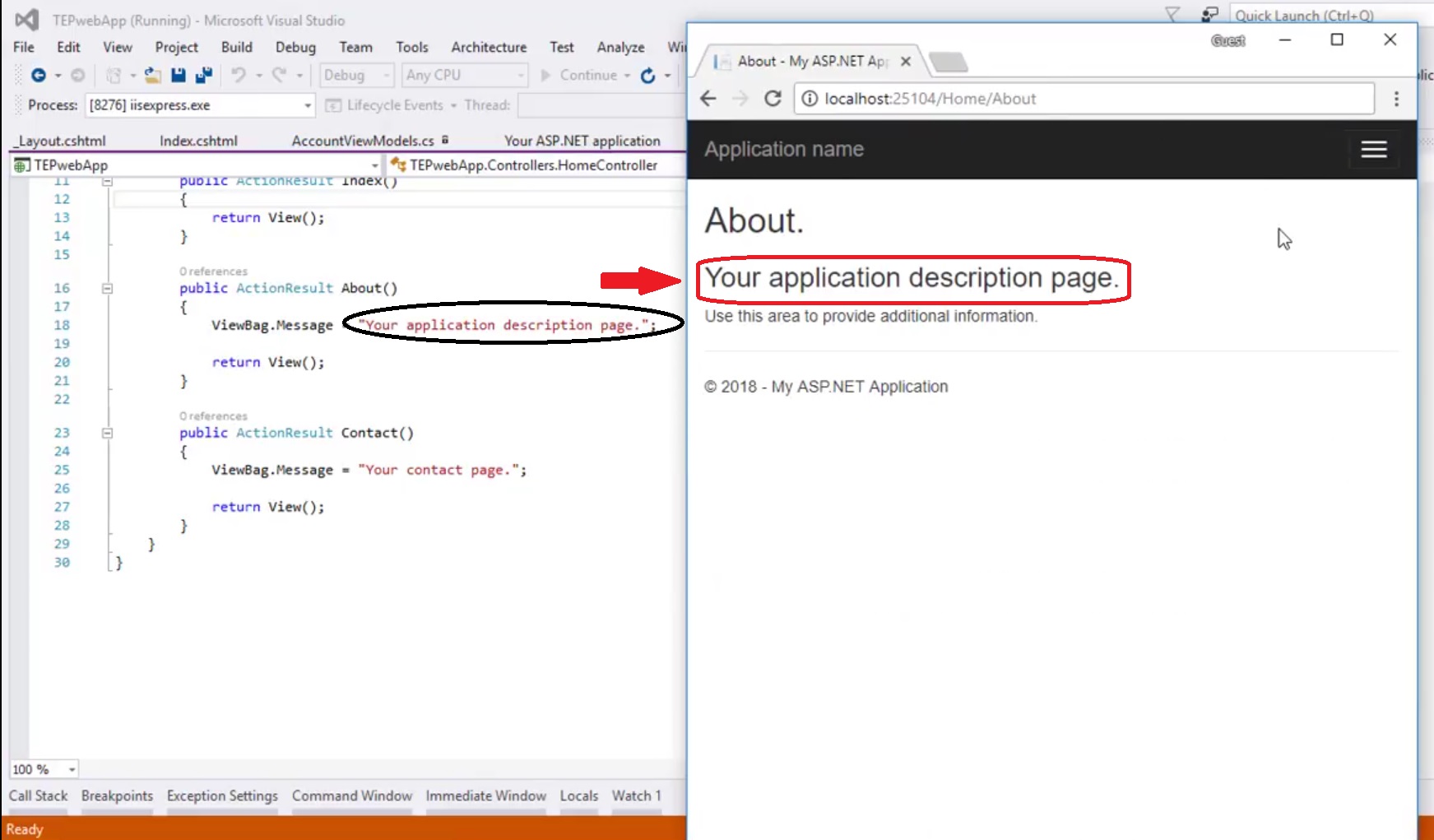
Task: Open the 100 % zoom dropdown
Action: pos(72,769)
